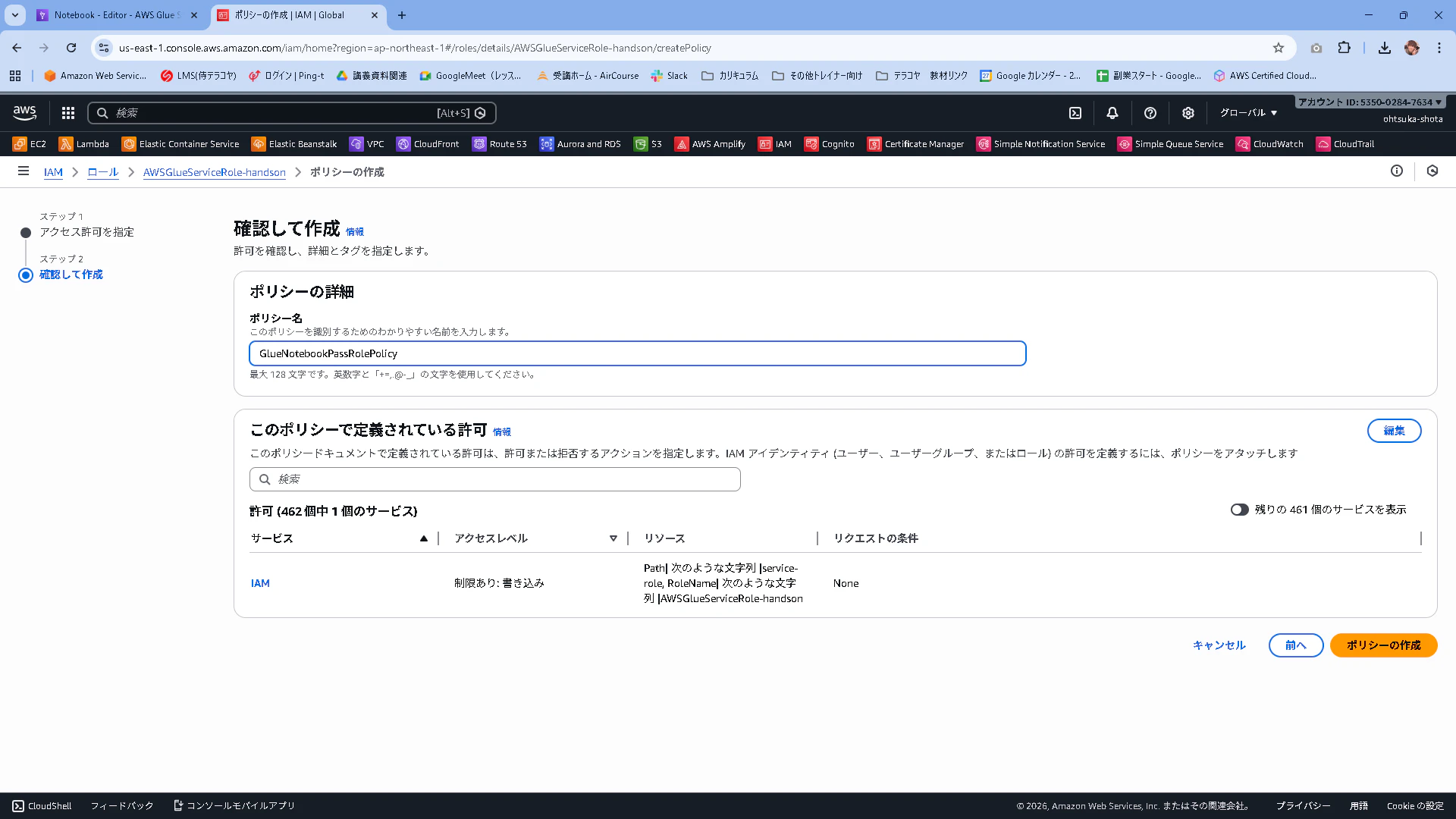This screenshot has height=819, width=1456.
Task: Click the policy name input field
Action: click(637, 353)
